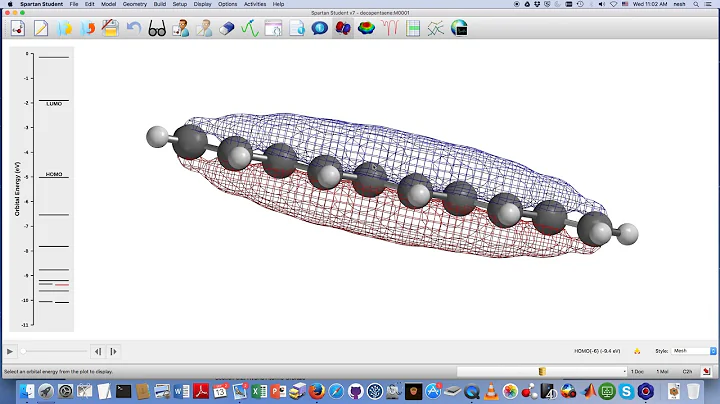This screenshot has width=720, height=404.
Task: Play the molecule animation
Action: pyautogui.click(x=10, y=352)
